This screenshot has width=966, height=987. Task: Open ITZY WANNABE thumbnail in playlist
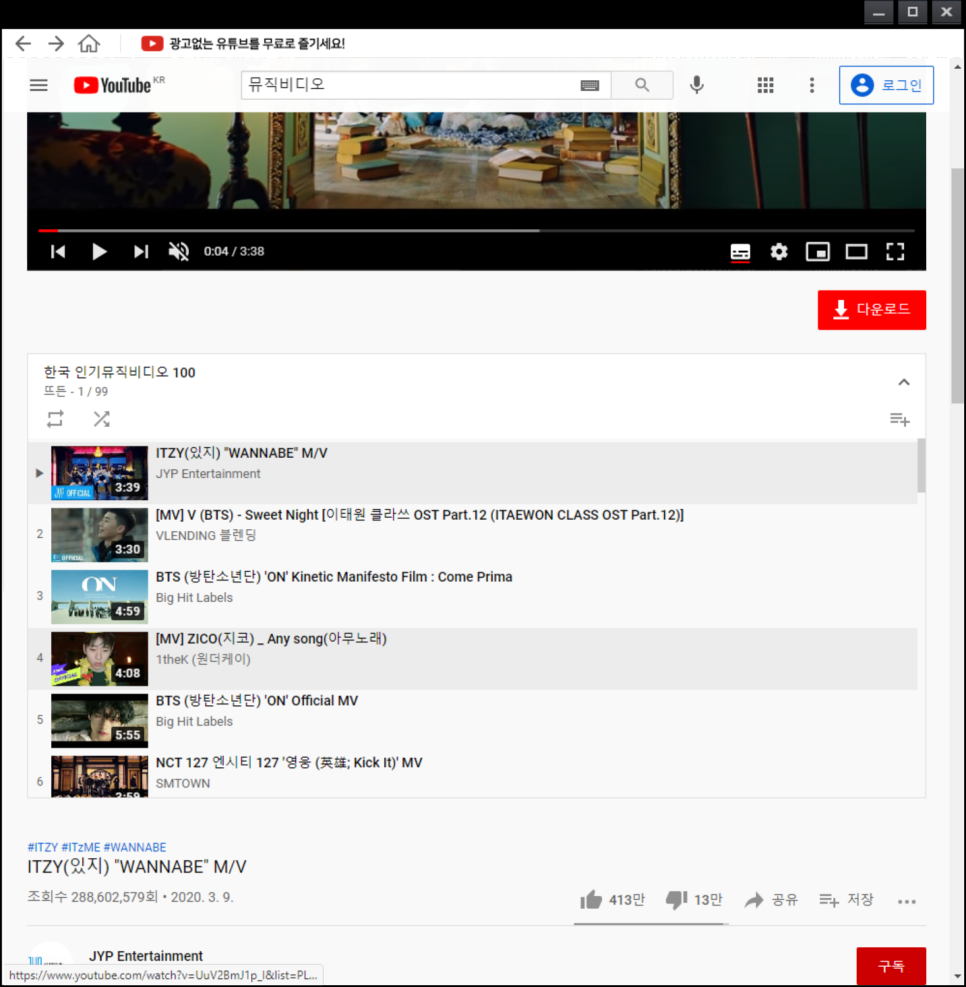(x=99, y=473)
